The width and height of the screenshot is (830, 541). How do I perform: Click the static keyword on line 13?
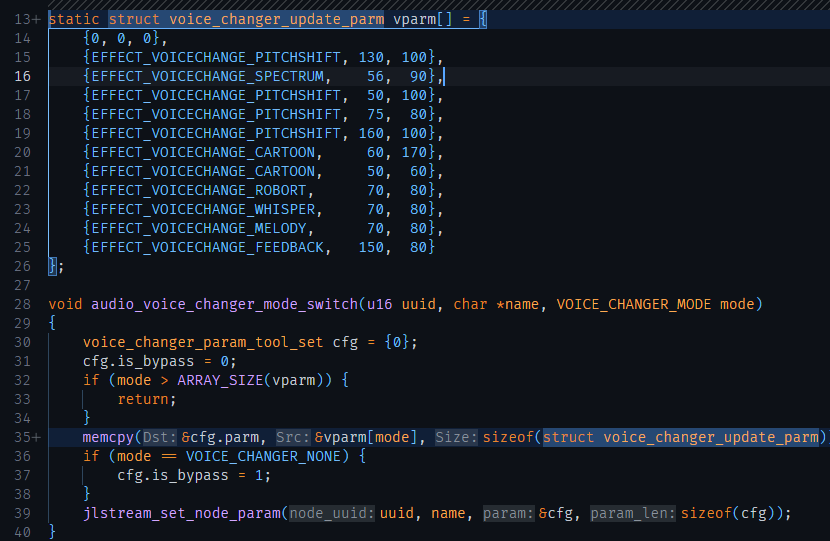[x=74, y=20]
